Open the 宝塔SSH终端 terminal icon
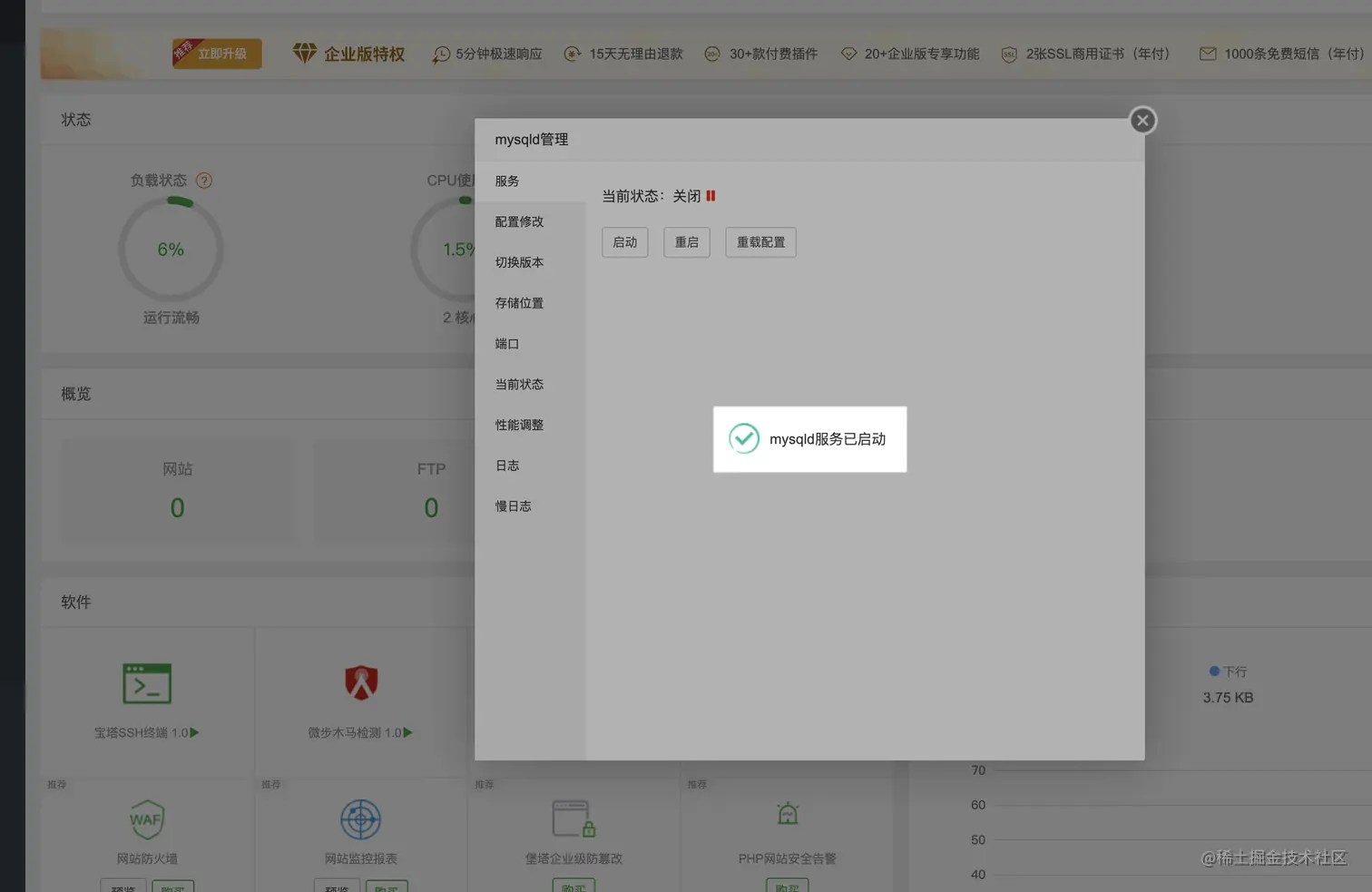1372x892 pixels. click(x=146, y=681)
